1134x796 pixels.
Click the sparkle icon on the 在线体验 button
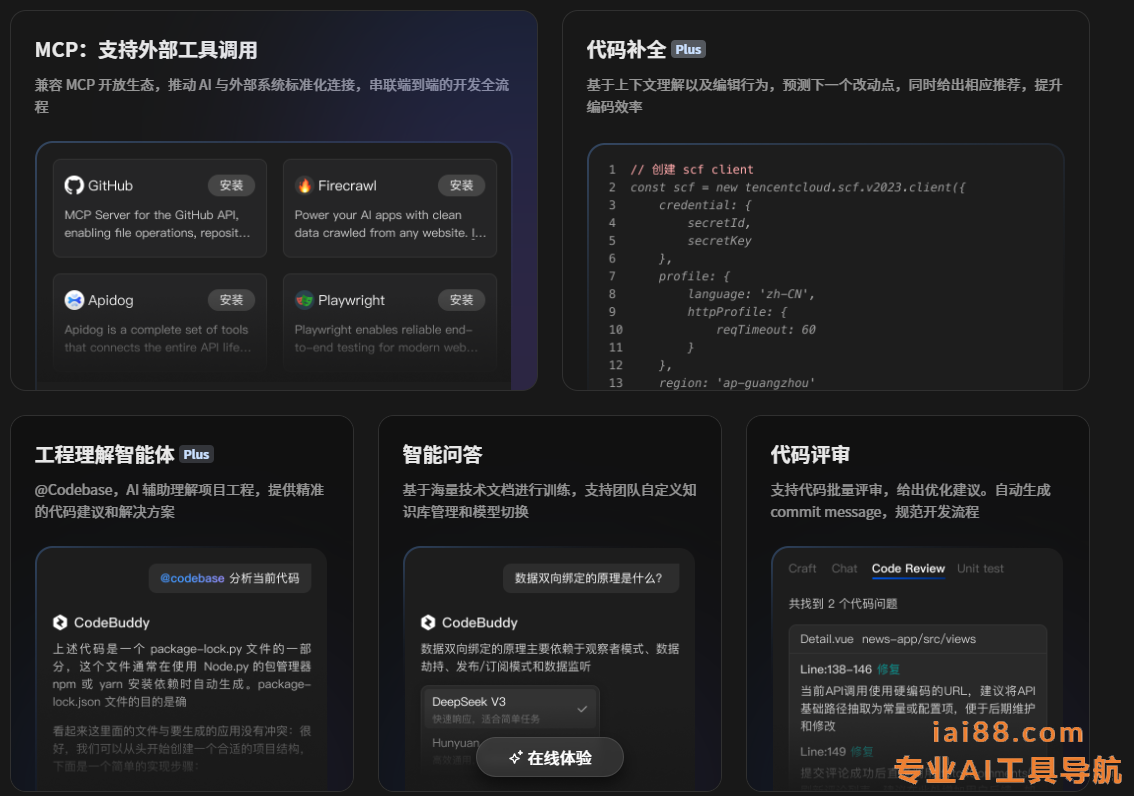516,758
